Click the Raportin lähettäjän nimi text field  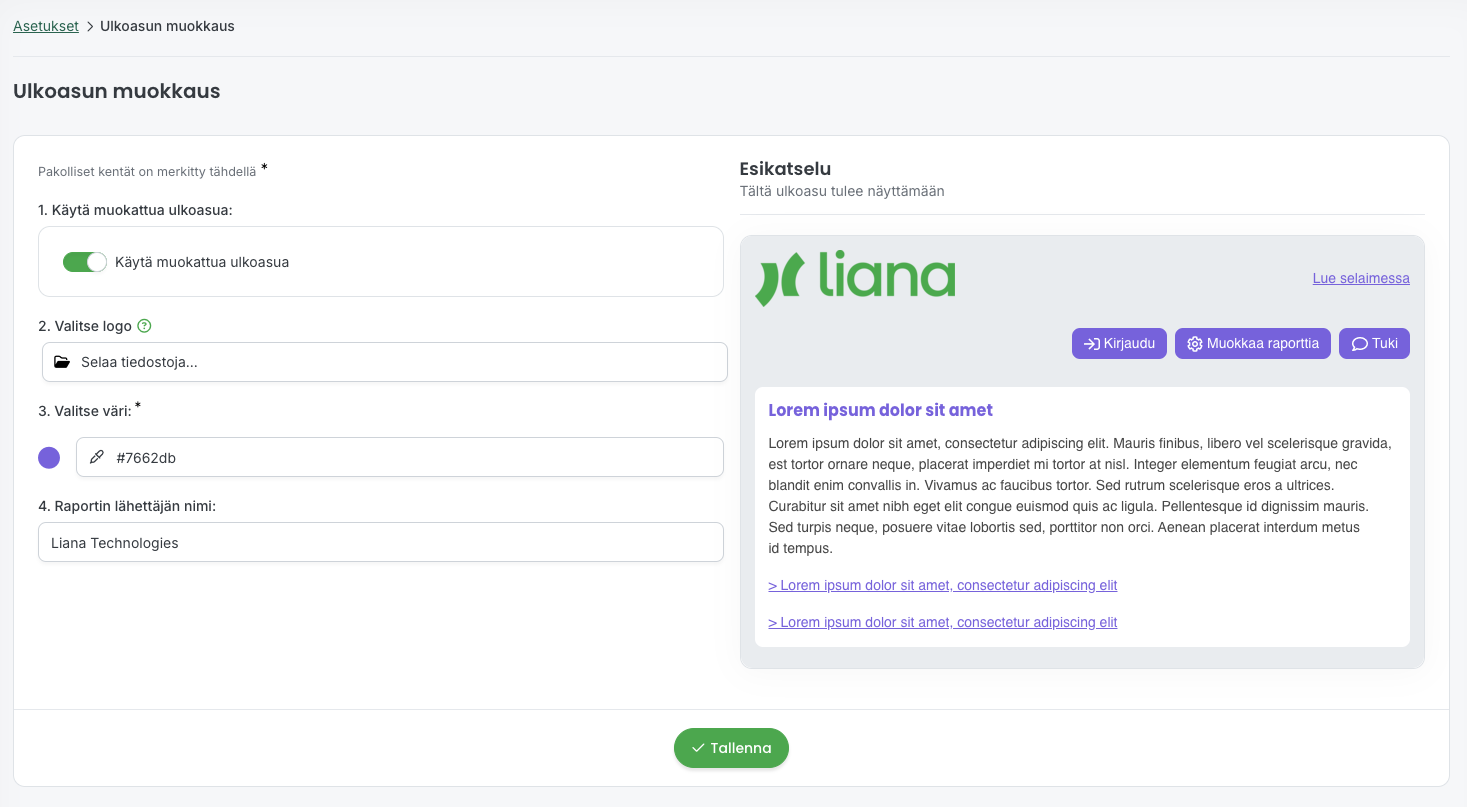[x=380, y=542]
